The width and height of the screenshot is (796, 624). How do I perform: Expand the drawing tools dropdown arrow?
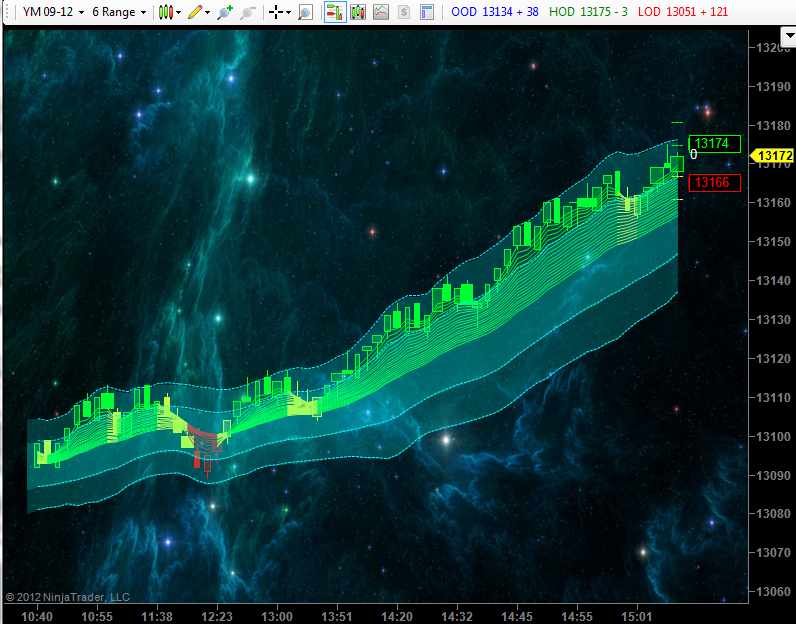coord(207,12)
